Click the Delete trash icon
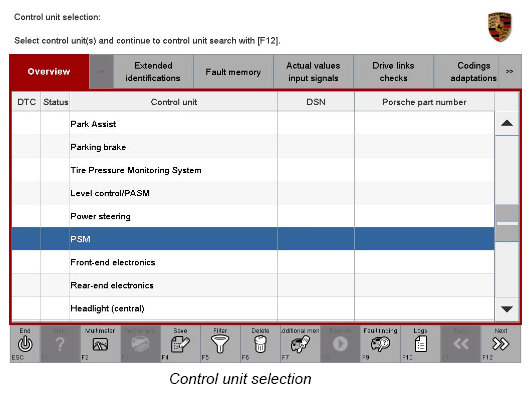The image size is (531, 393). click(260, 344)
